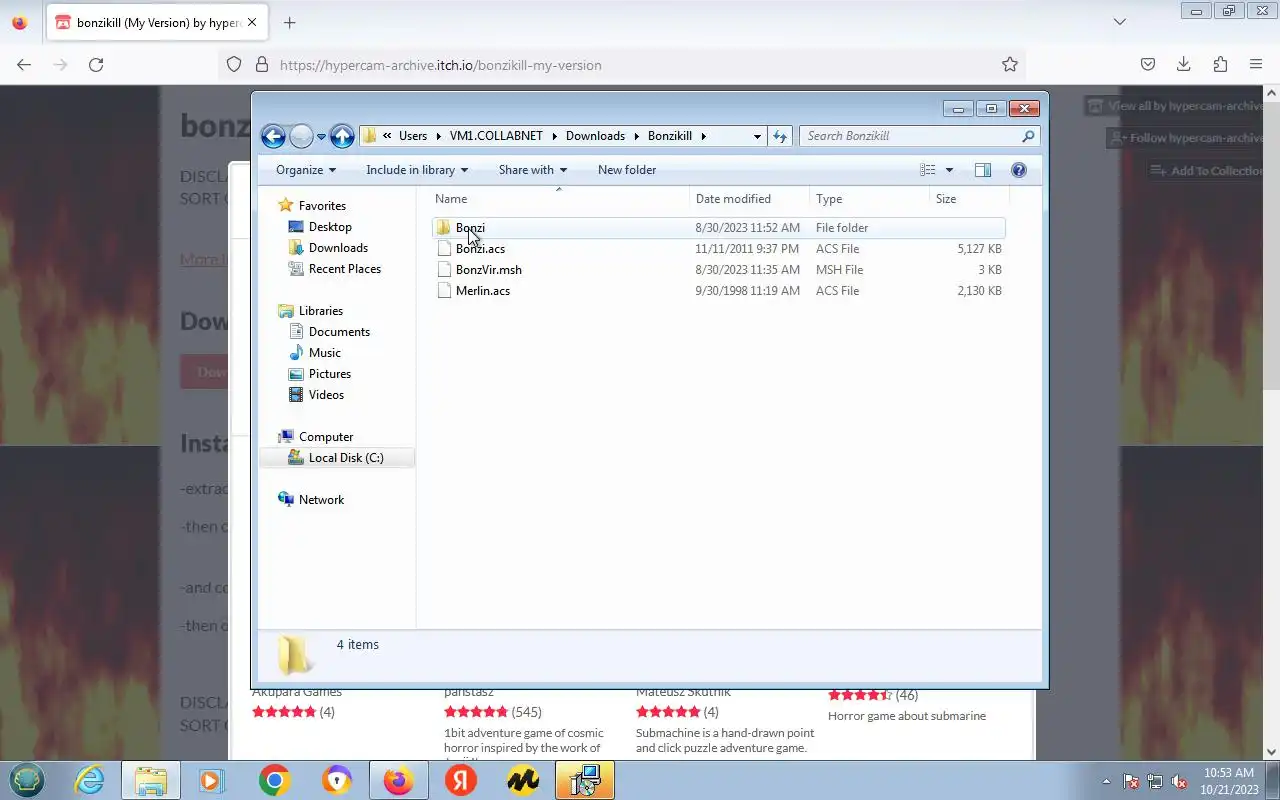
Task: Open the taskbar clock and date
Action: (x=1229, y=781)
